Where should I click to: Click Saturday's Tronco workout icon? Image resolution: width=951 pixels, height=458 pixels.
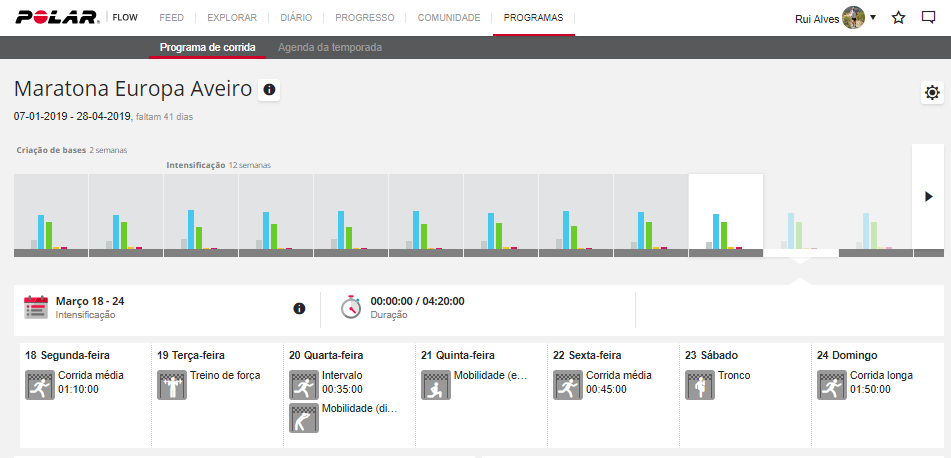(x=700, y=385)
